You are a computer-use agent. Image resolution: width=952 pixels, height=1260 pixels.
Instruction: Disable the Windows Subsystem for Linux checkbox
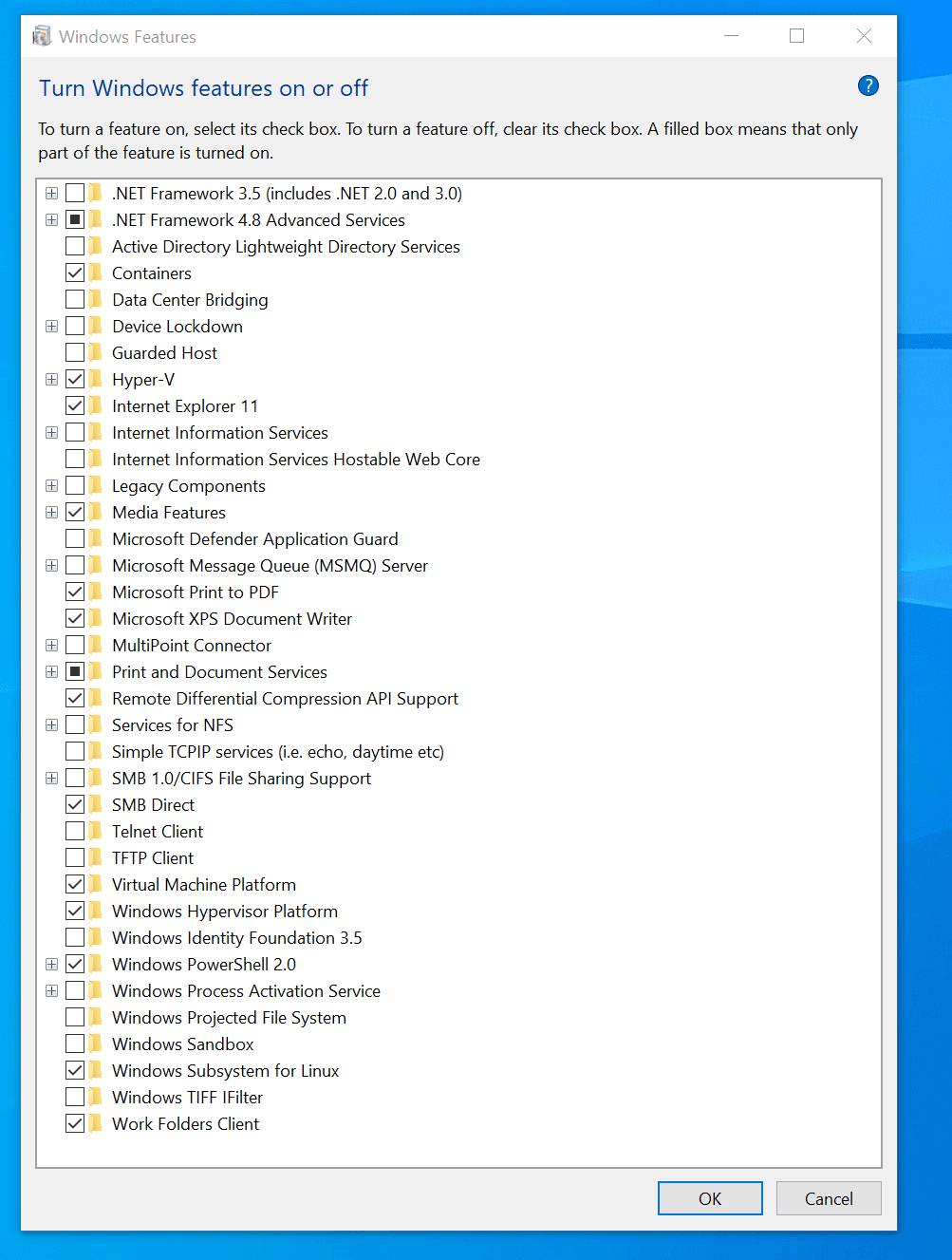[75, 1071]
